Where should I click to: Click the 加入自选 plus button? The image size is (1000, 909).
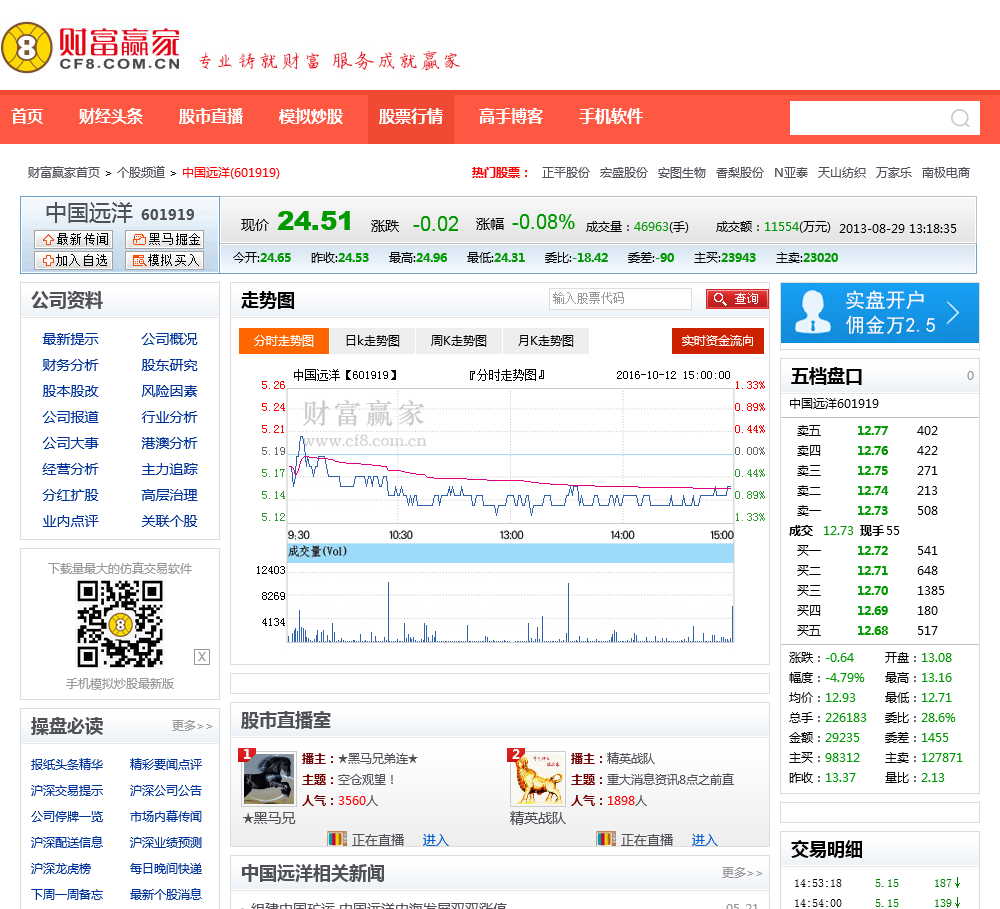(74, 260)
